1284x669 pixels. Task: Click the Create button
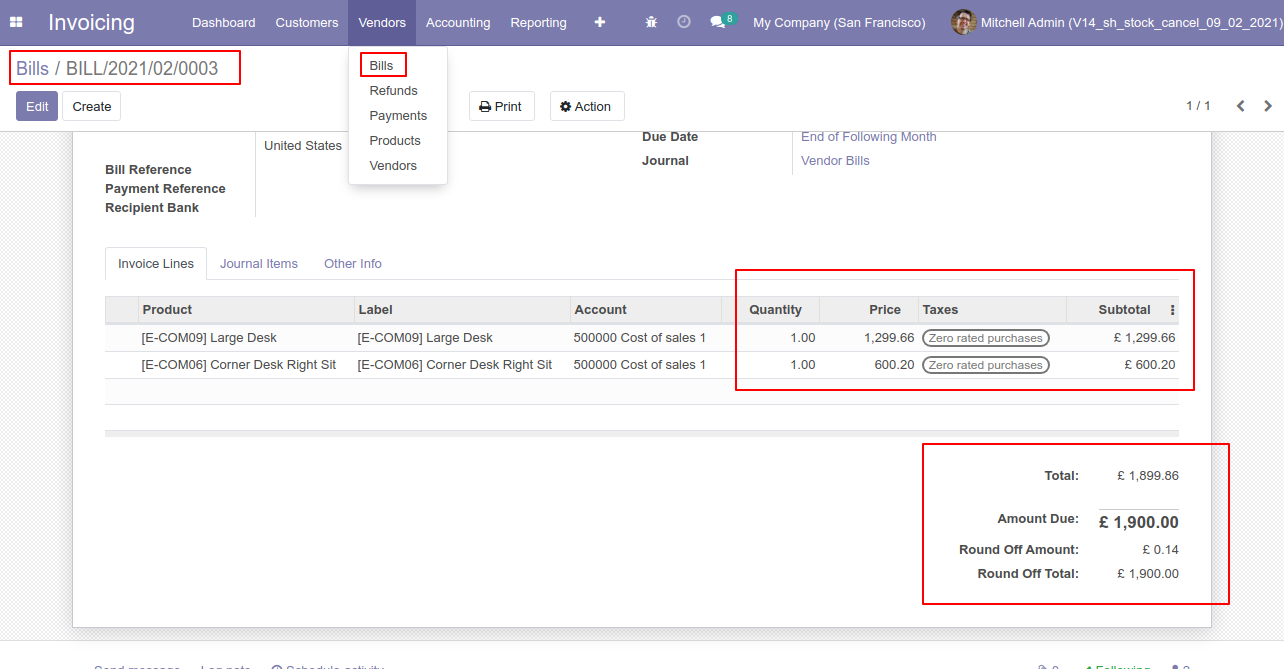point(92,106)
